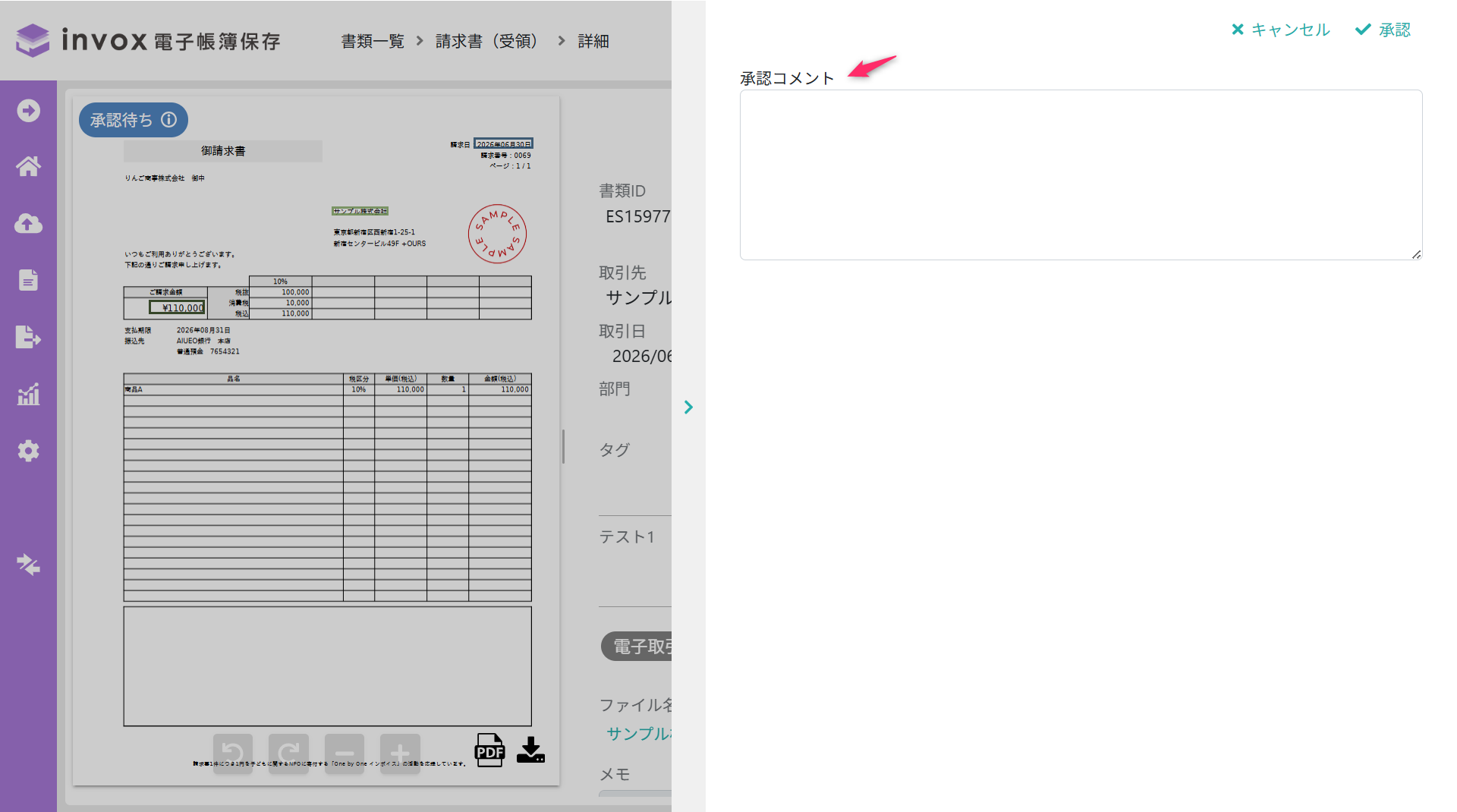Click the キャンセル cancel button

[x=1280, y=30]
